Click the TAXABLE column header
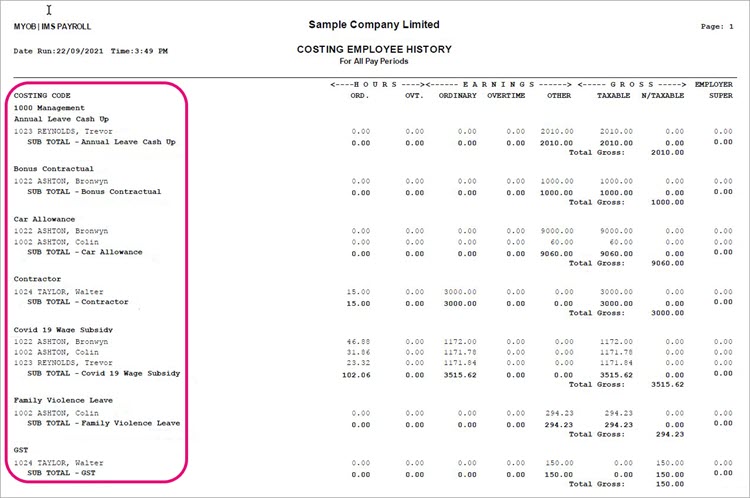Image resolution: width=750 pixels, height=498 pixels. point(613,96)
